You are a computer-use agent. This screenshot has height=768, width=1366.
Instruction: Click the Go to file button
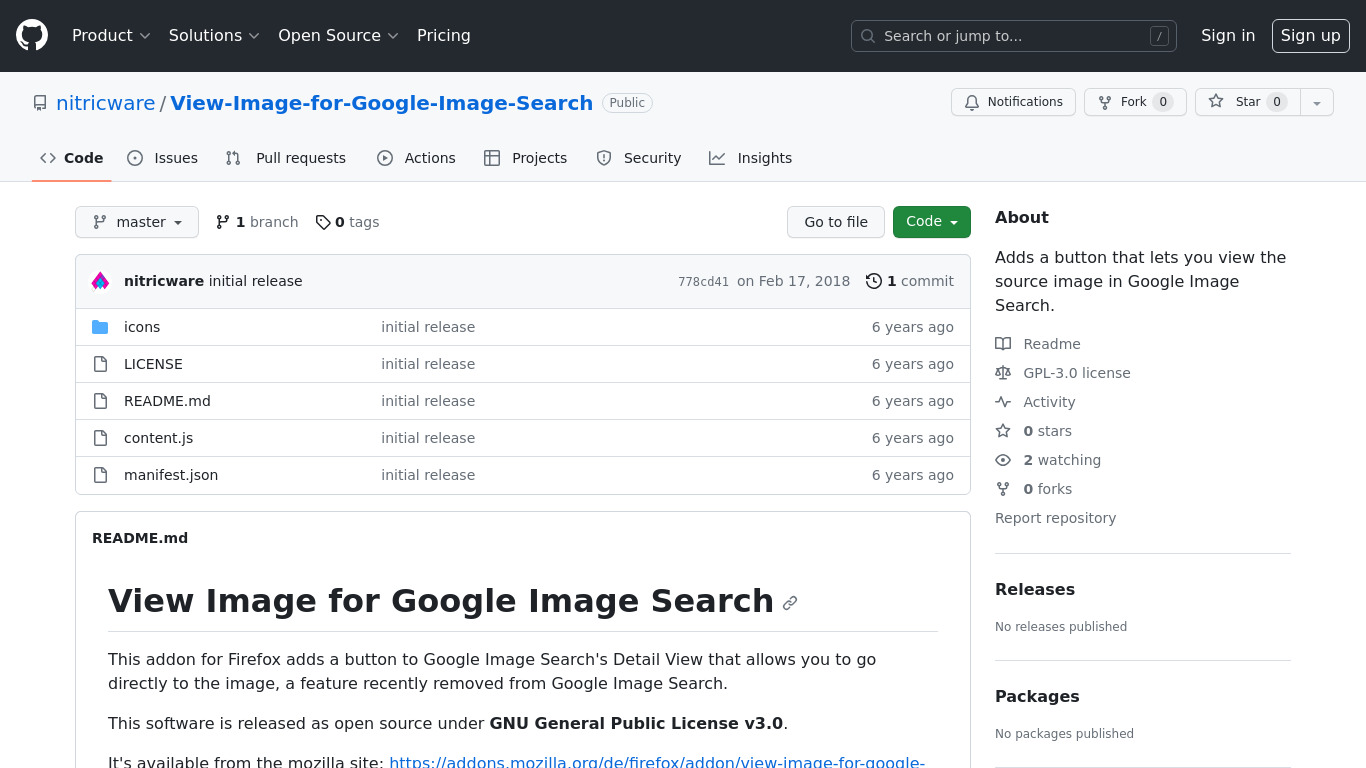point(836,222)
